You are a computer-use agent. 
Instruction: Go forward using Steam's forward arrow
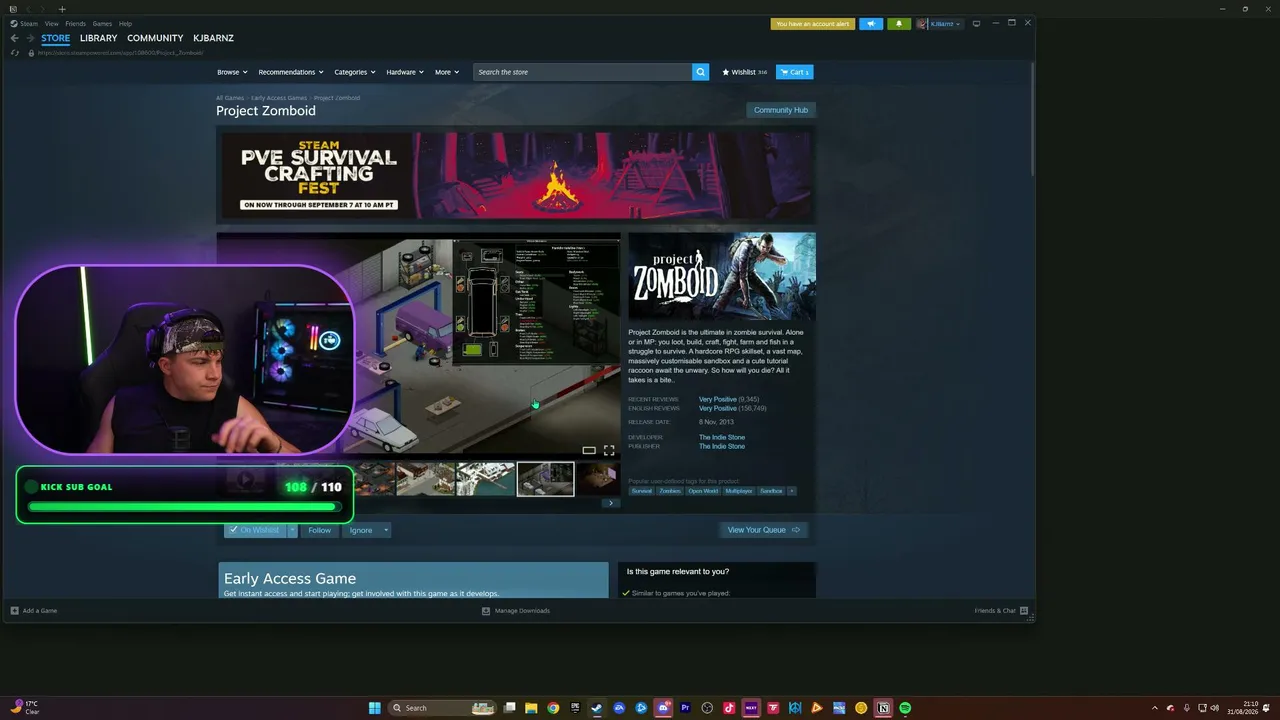point(29,38)
